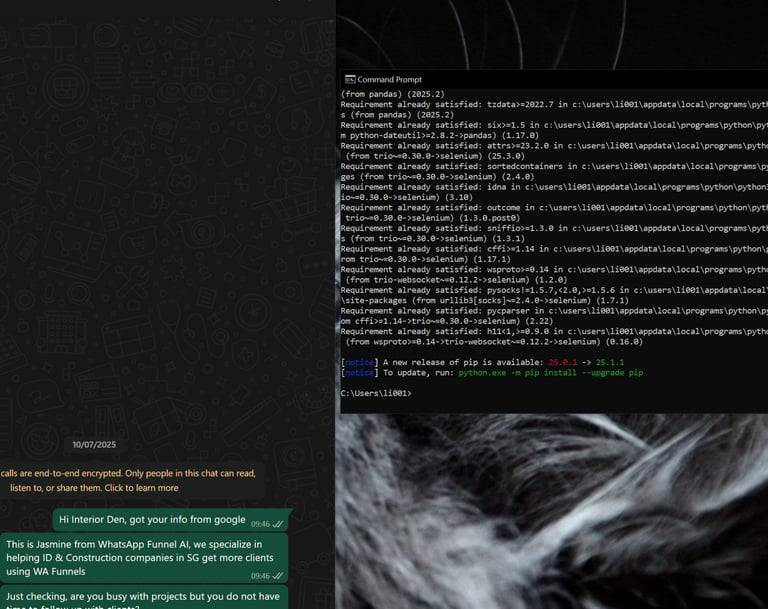Viewport: 768px width, 609px height.
Task: Click the Command Prompt window title text
Action: click(x=389, y=79)
